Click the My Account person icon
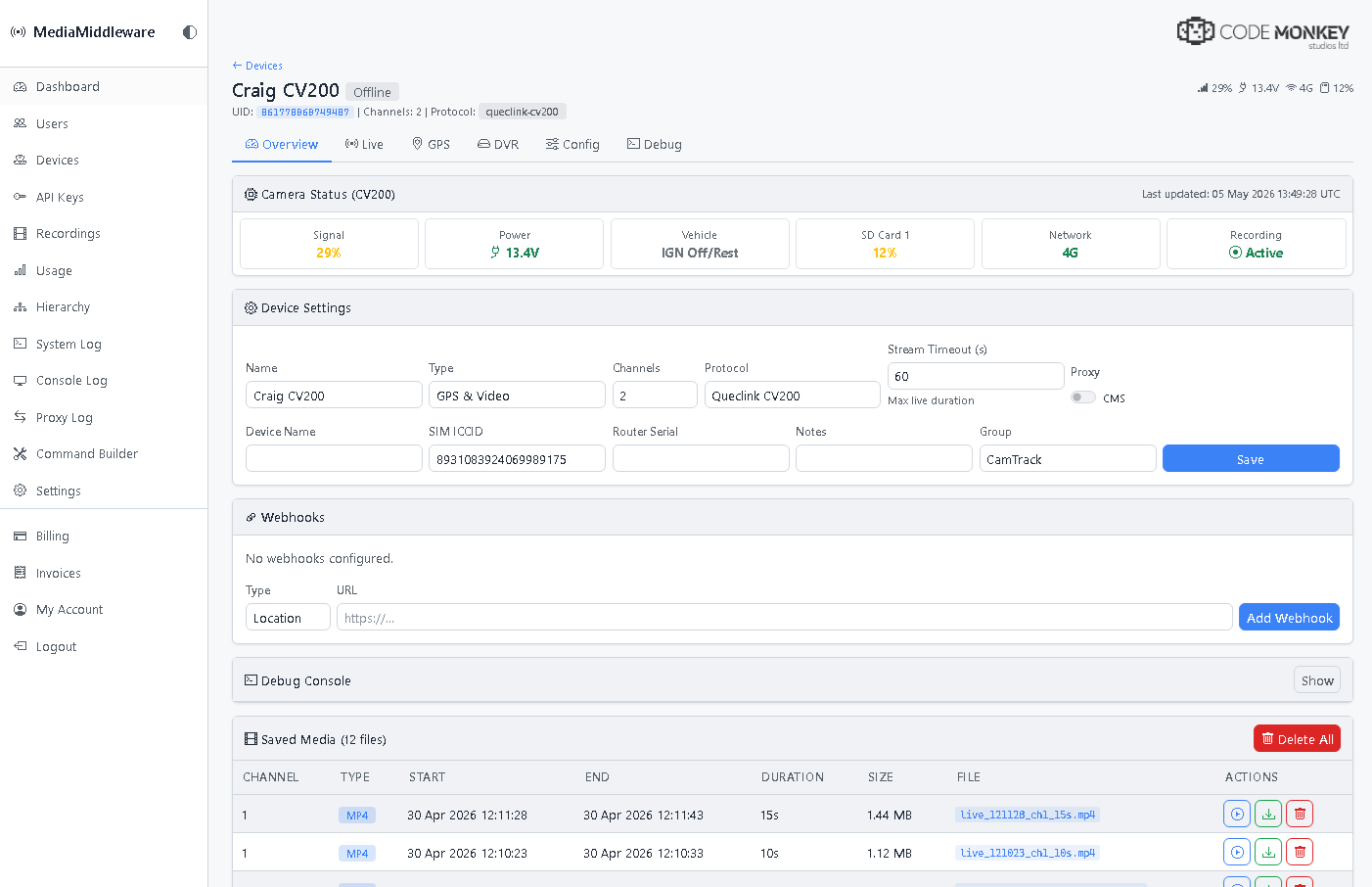The width and height of the screenshot is (1372, 887). coord(20,609)
